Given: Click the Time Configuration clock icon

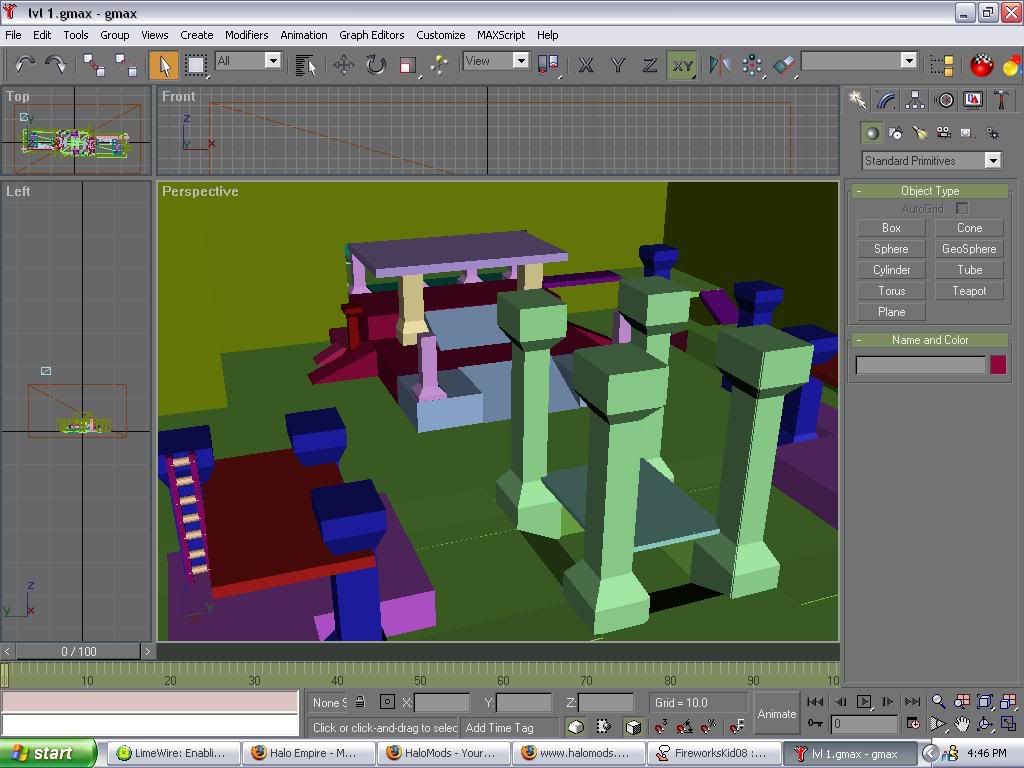Looking at the screenshot, I should [x=913, y=724].
